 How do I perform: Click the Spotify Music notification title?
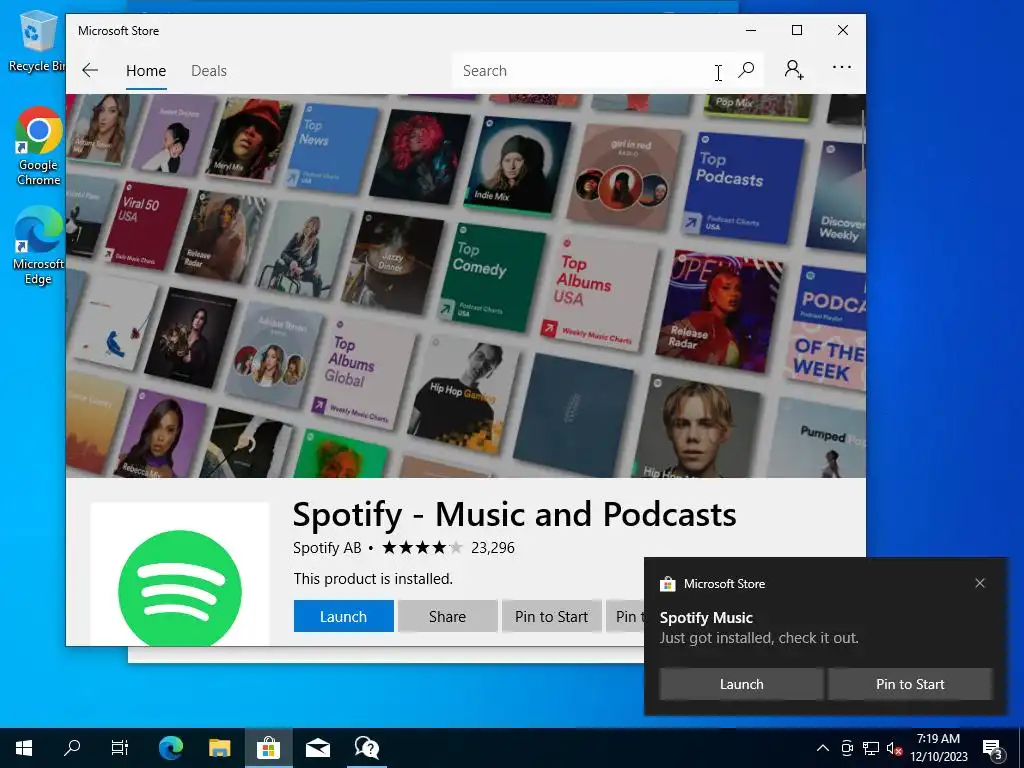706,618
